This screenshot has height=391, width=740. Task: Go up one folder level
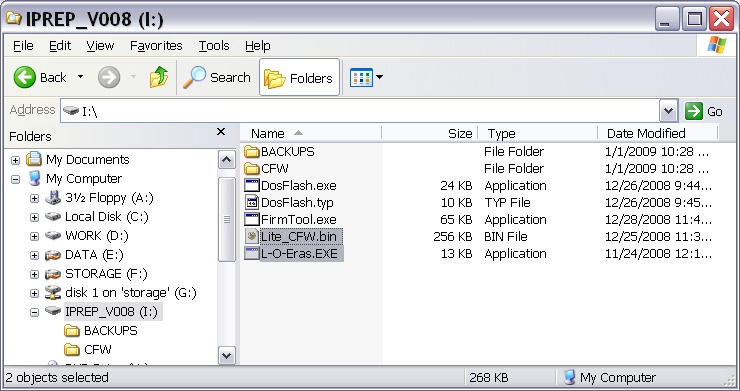159,77
